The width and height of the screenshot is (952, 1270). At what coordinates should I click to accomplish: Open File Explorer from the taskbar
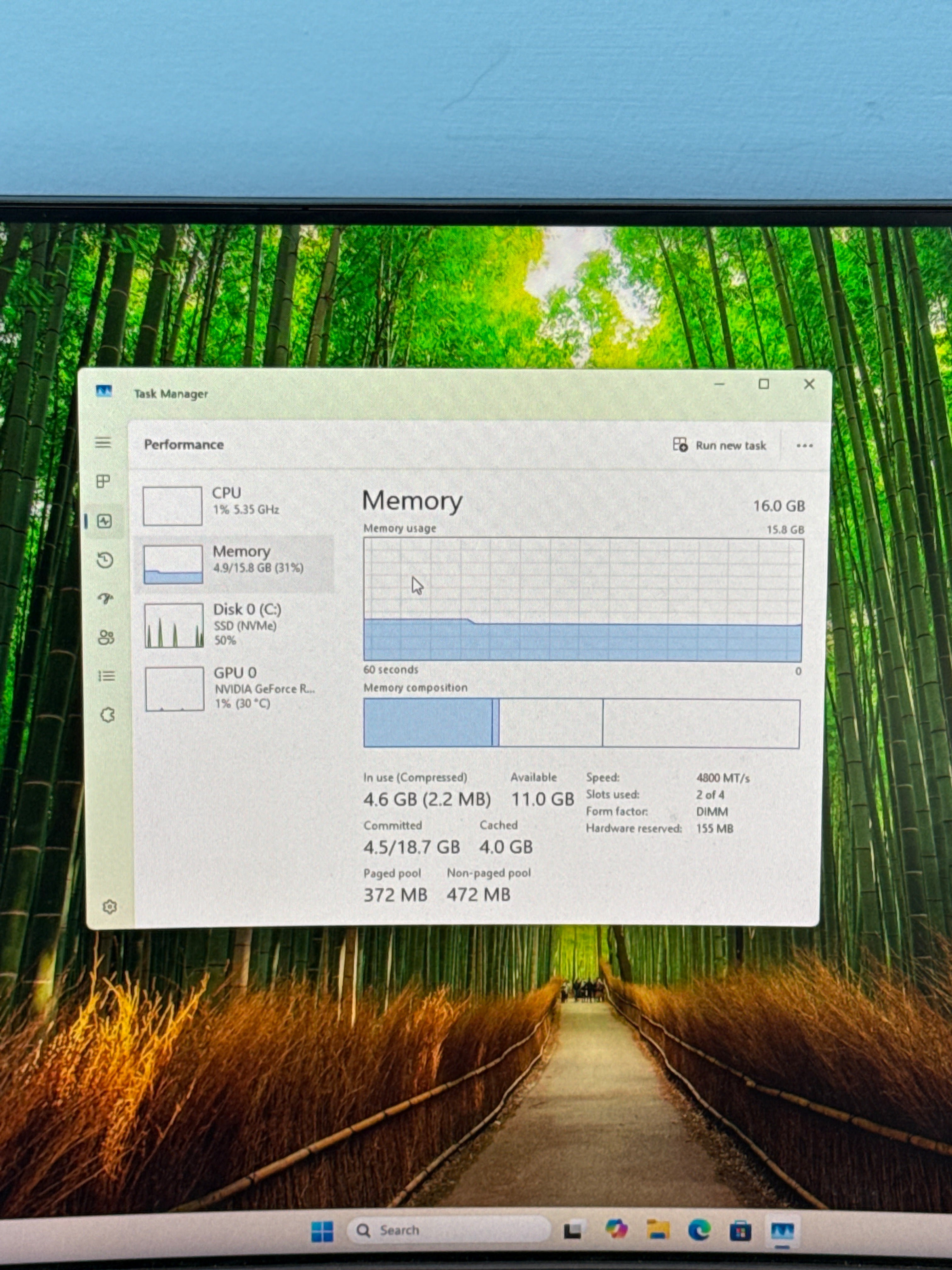(x=658, y=1230)
